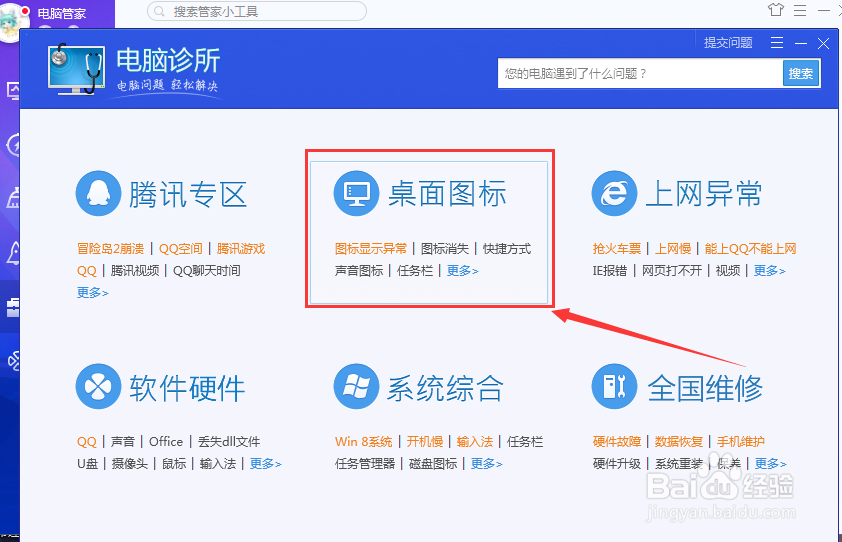This screenshot has width=842, height=542.
Task: Open the 全国维修 category title
Action: 705,387
